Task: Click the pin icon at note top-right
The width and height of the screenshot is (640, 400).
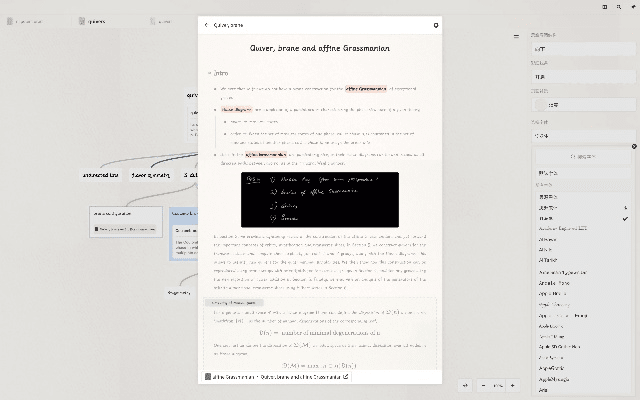Action: (435, 25)
